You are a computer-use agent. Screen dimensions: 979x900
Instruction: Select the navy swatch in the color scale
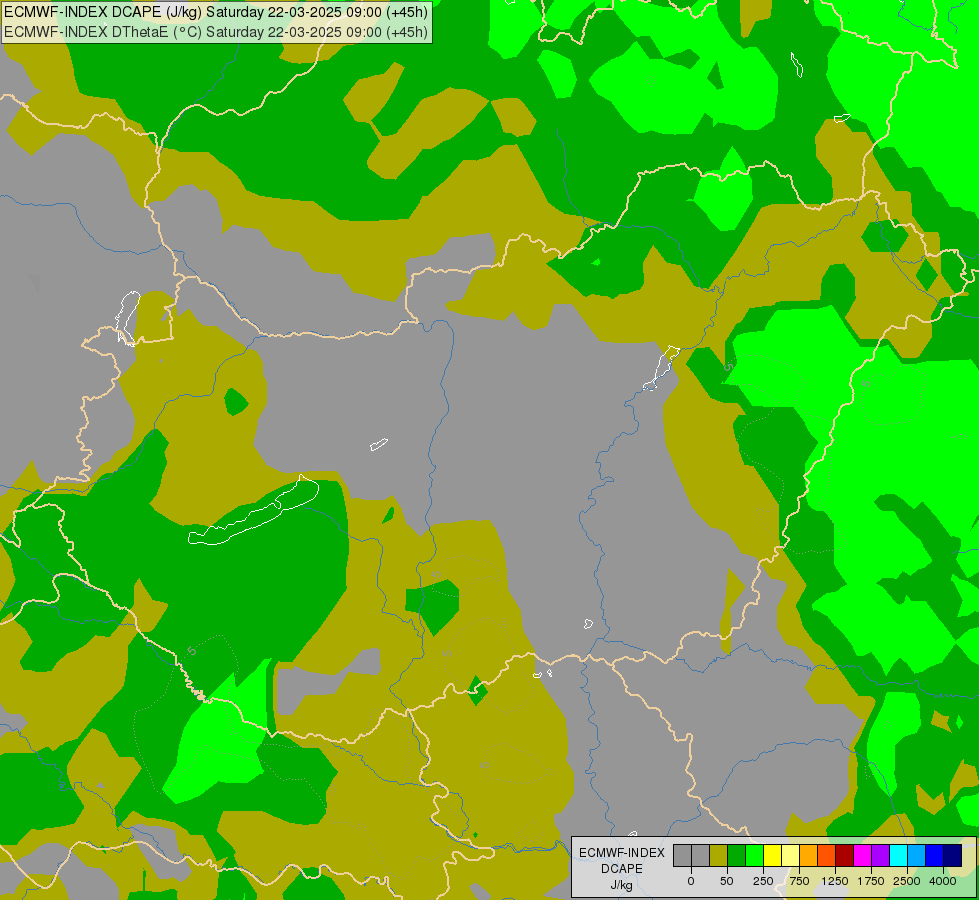953,856
